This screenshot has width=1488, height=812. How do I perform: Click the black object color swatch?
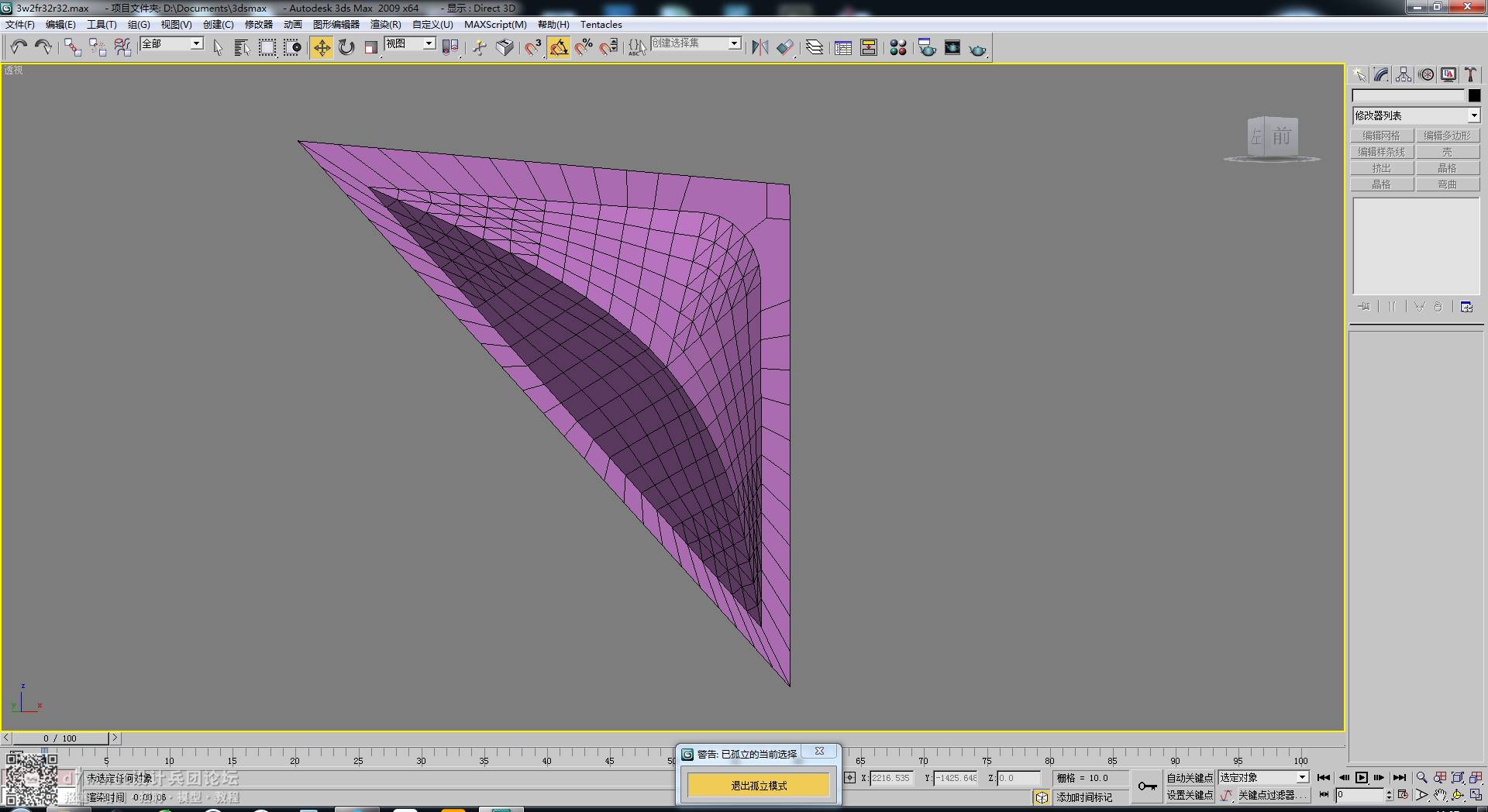(x=1474, y=95)
